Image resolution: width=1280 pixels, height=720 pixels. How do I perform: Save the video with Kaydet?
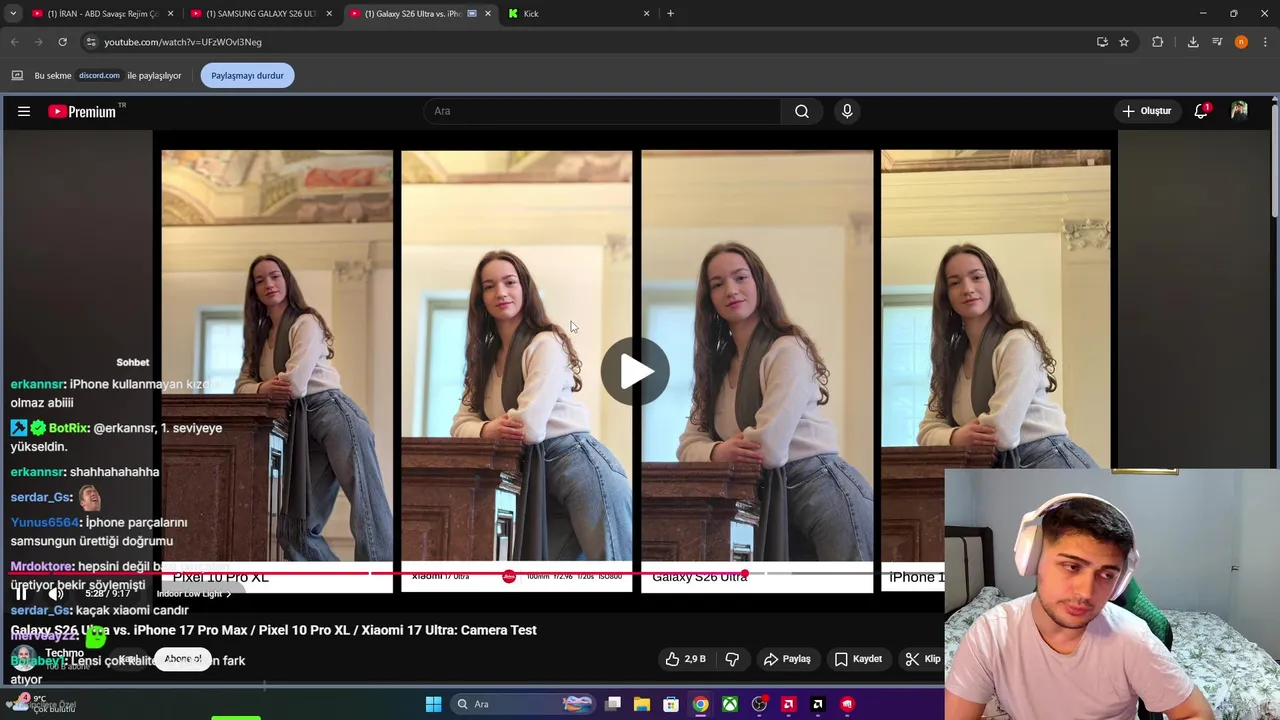tap(858, 659)
